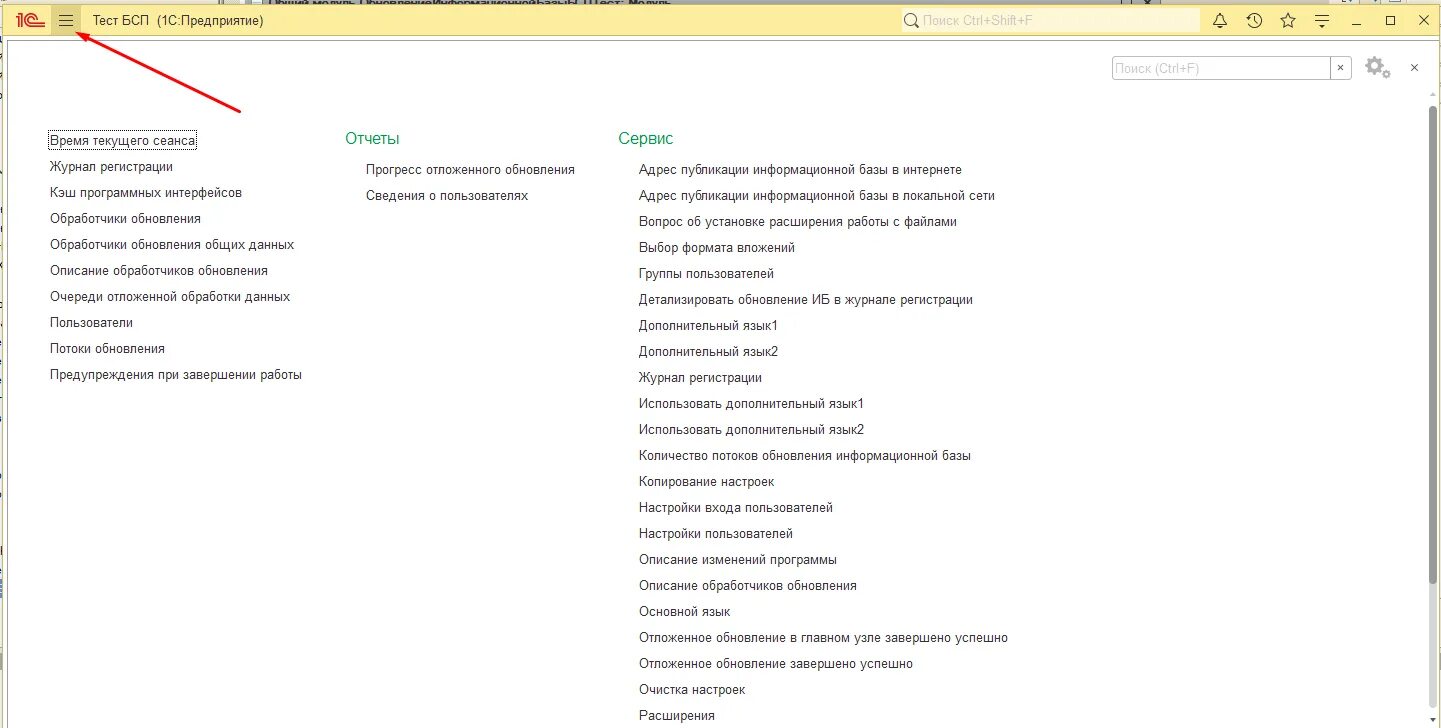Focus the global search Ctrl+Shift+F field
Image resolution: width=1441 pixels, height=728 pixels.
click(x=1051, y=20)
